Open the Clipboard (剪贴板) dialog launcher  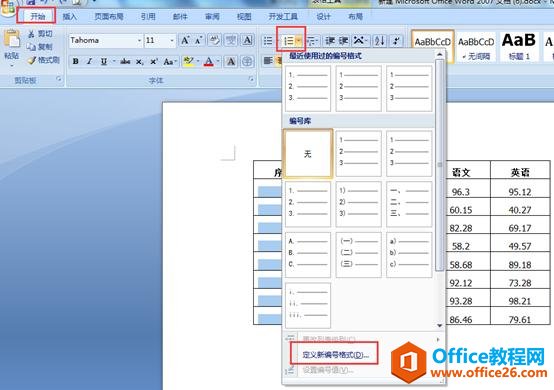59,79
